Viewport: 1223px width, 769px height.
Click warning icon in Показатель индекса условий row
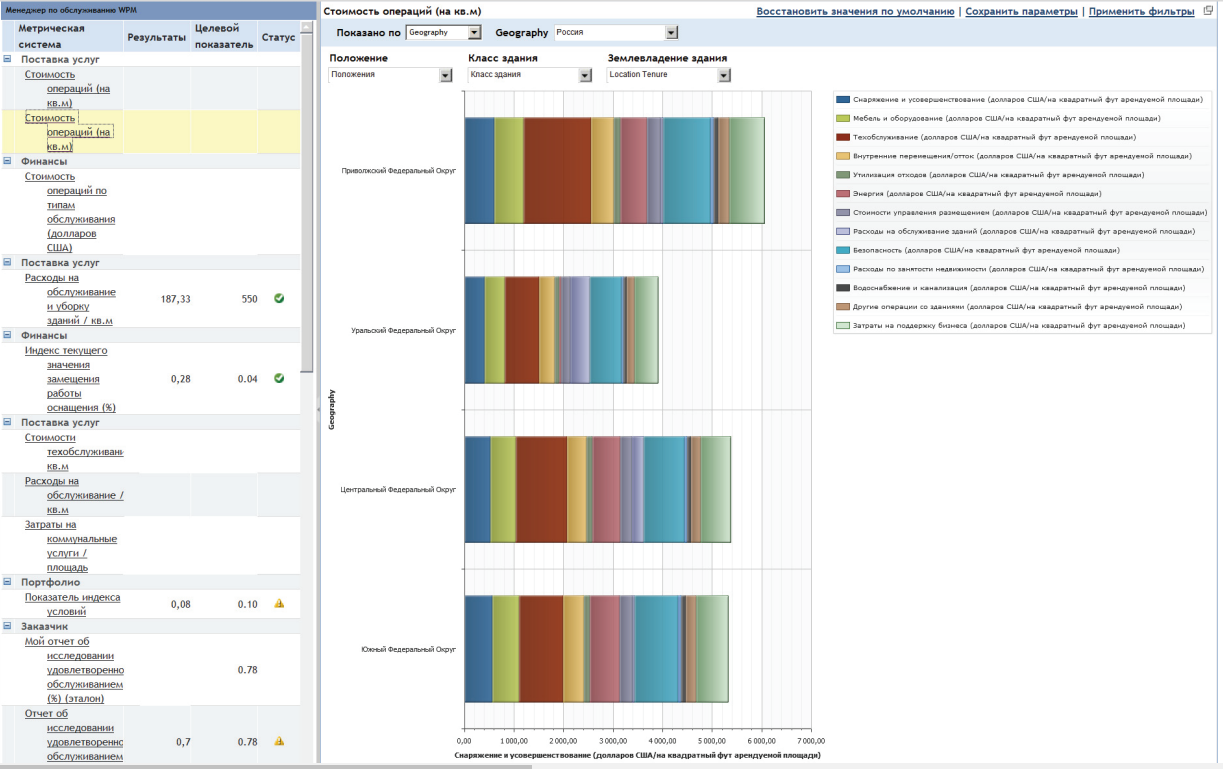click(x=279, y=604)
